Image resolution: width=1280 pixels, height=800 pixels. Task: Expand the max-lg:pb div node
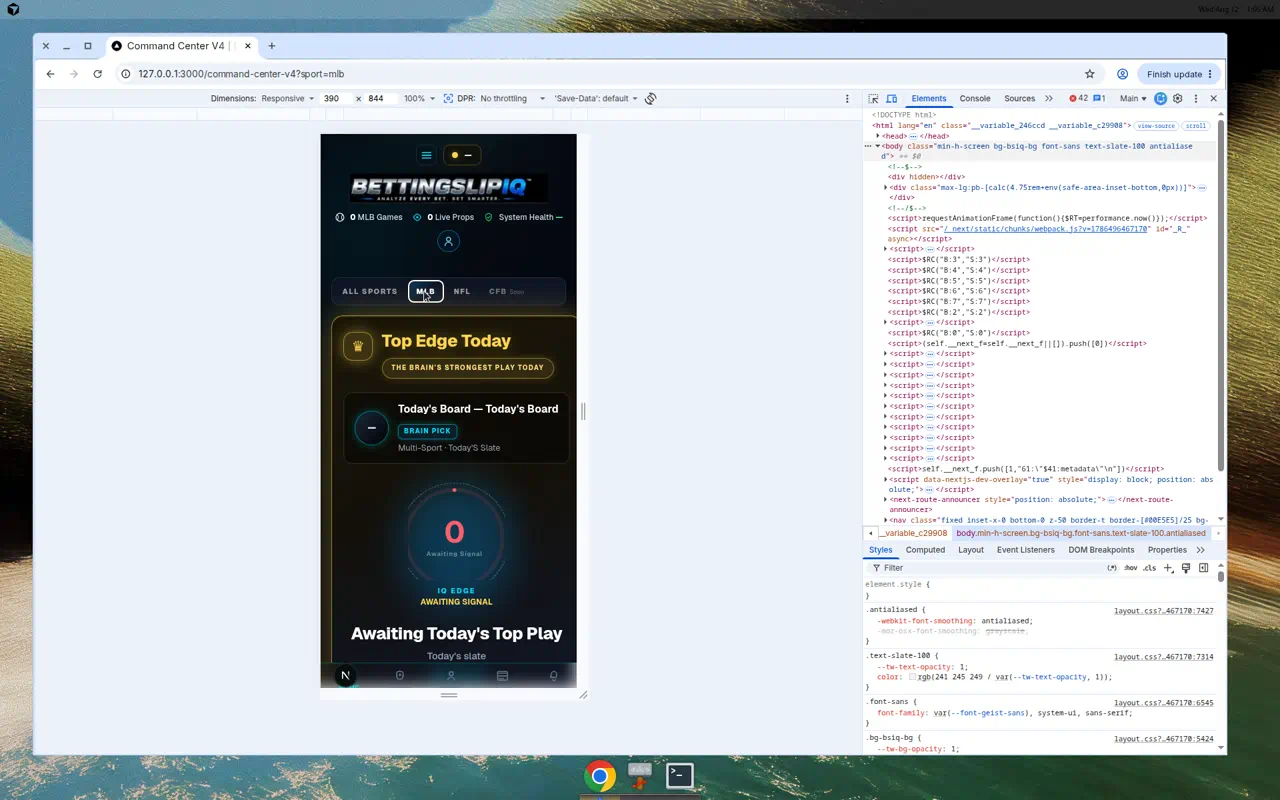[886, 188]
